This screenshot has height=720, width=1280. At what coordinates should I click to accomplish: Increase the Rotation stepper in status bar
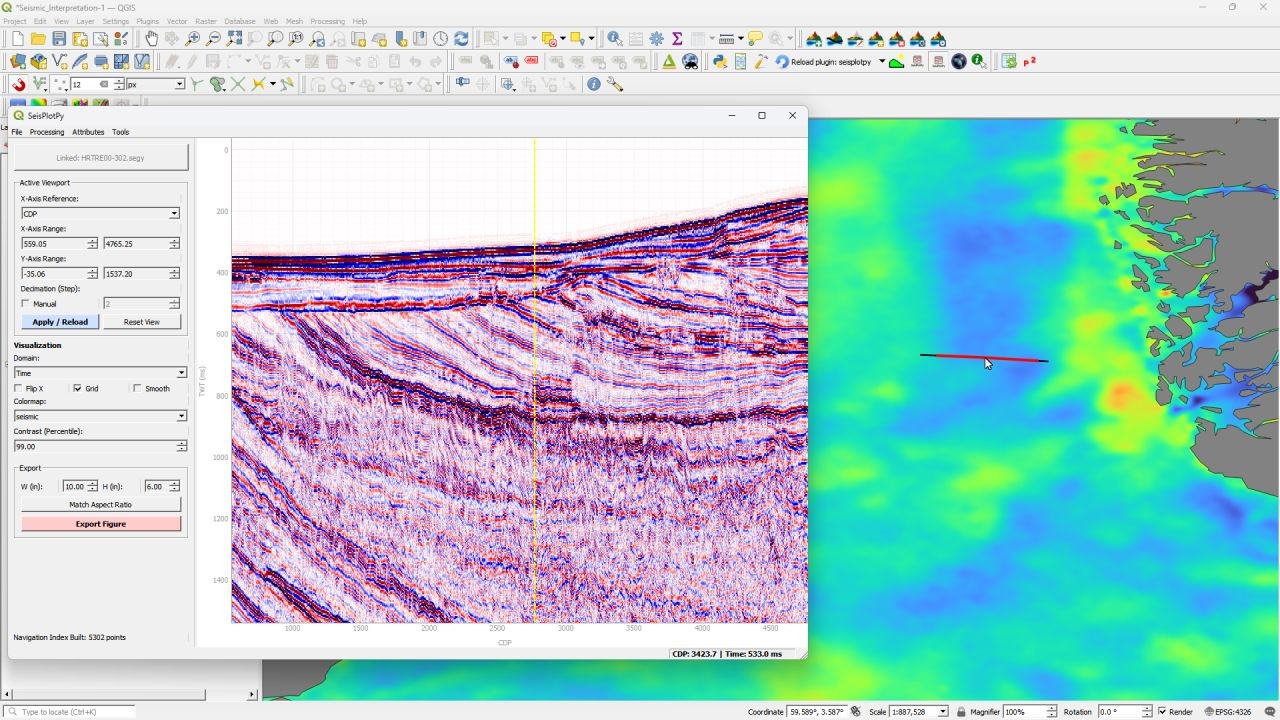point(1148,709)
